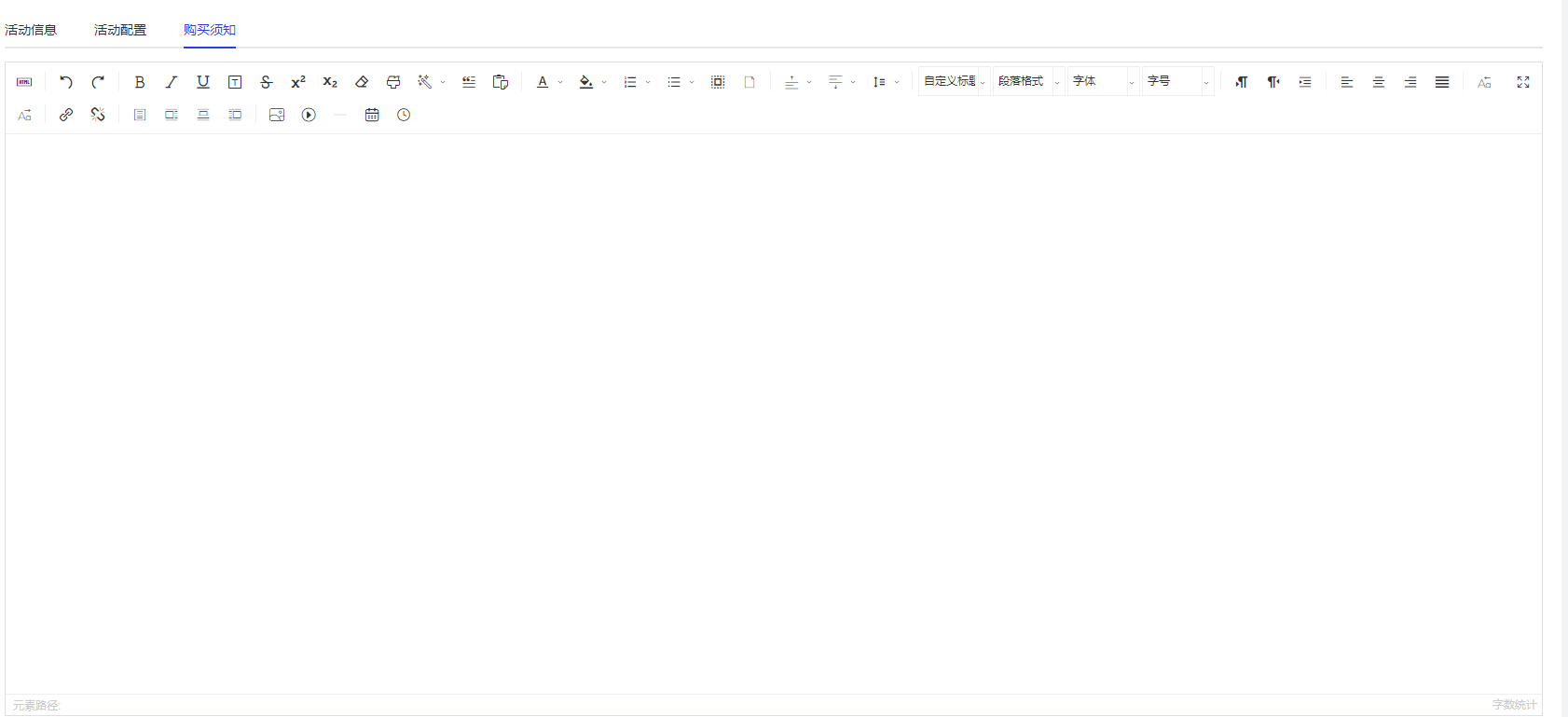Upload an image with the picture icon
The image size is (1568, 717).
(x=277, y=115)
